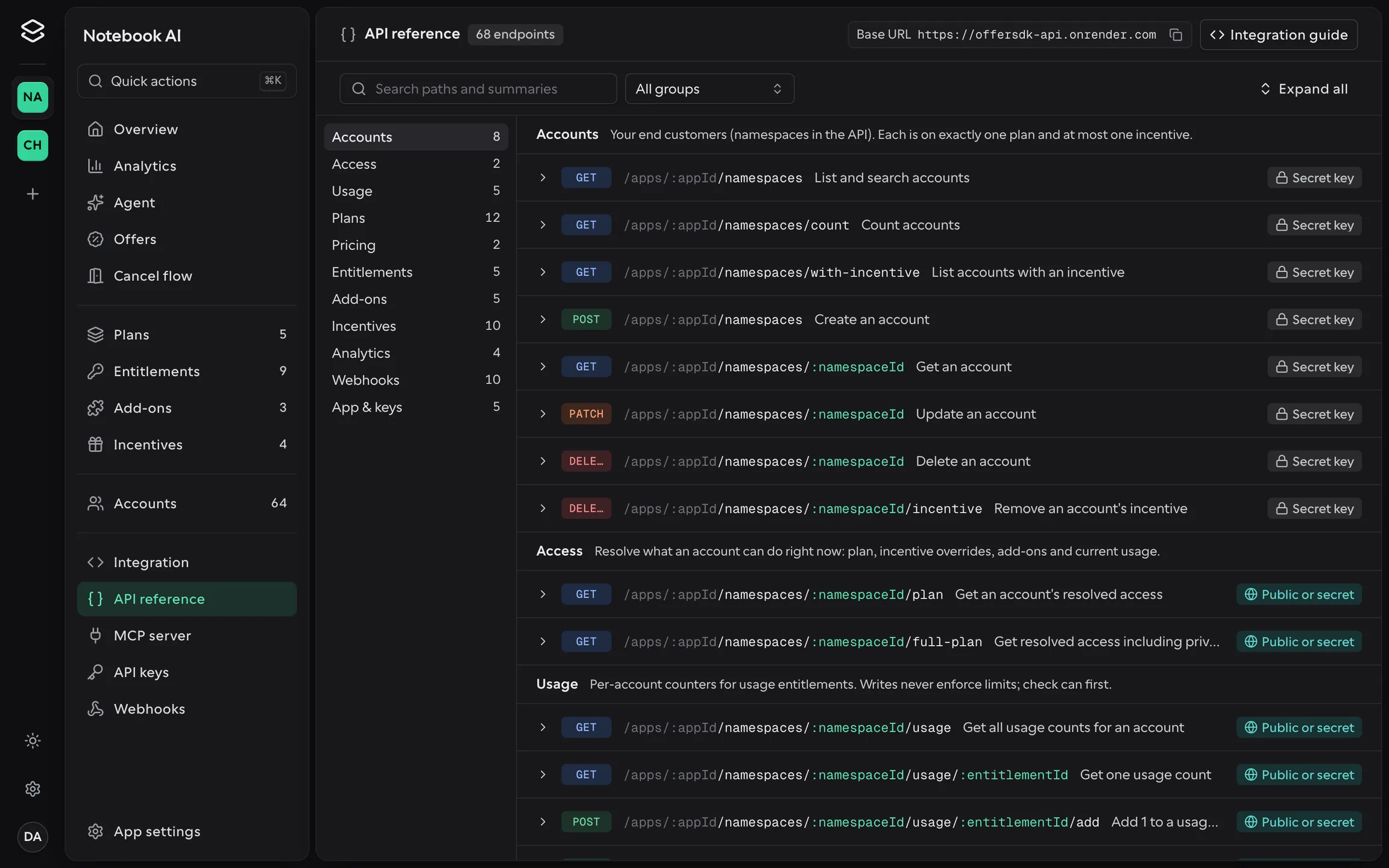Open the Quick actions search box
This screenshot has height=868, width=1389.
pyautogui.click(x=187, y=81)
